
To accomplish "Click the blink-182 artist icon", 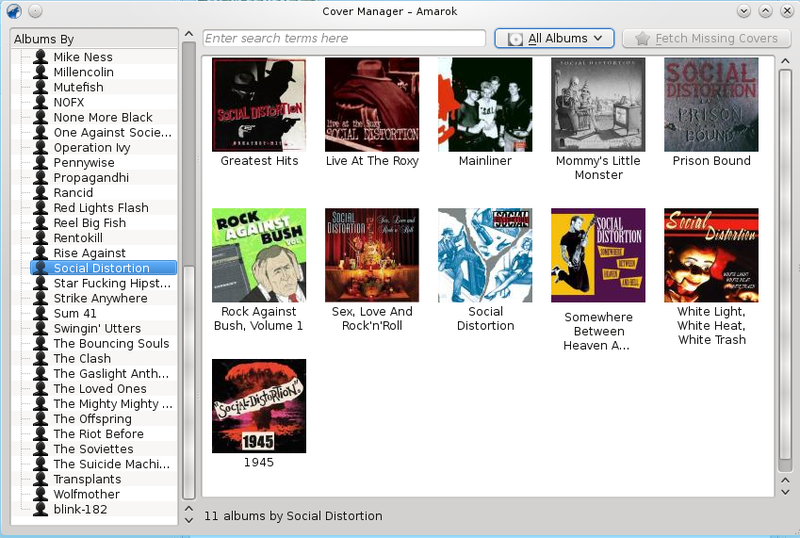I will (x=40, y=509).
